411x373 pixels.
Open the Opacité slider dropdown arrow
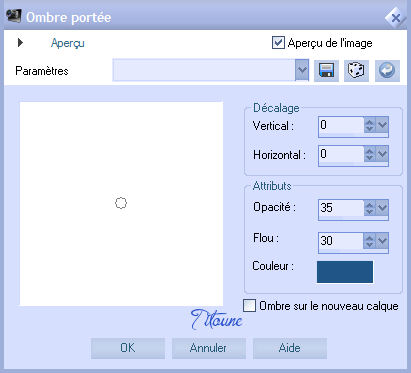(x=382, y=208)
